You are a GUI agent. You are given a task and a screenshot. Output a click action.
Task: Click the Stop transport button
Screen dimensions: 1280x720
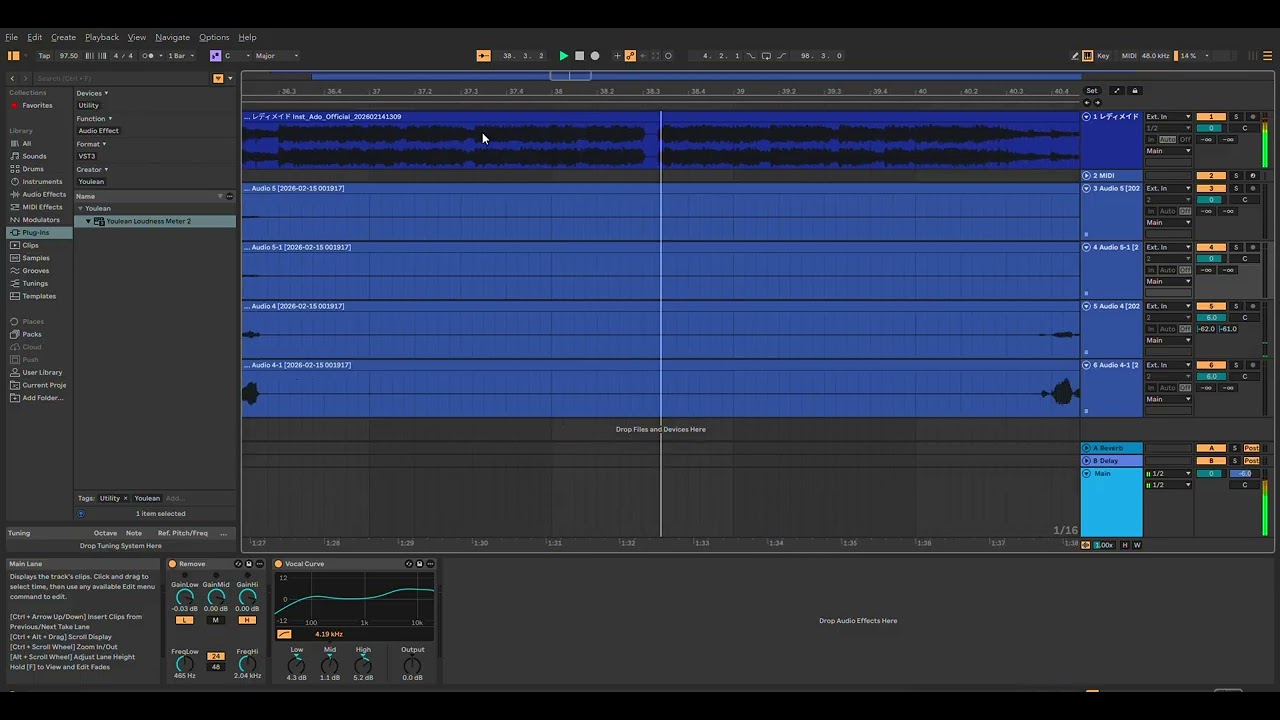(579, 56)
